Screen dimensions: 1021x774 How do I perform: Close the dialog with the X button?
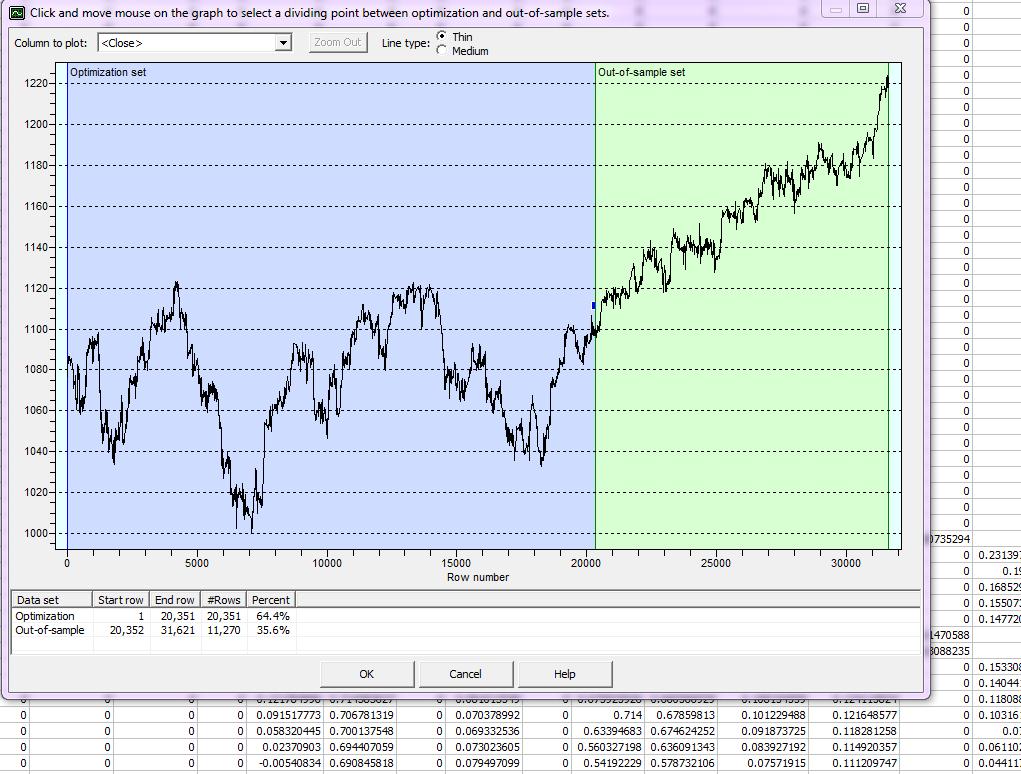(901, 8)
